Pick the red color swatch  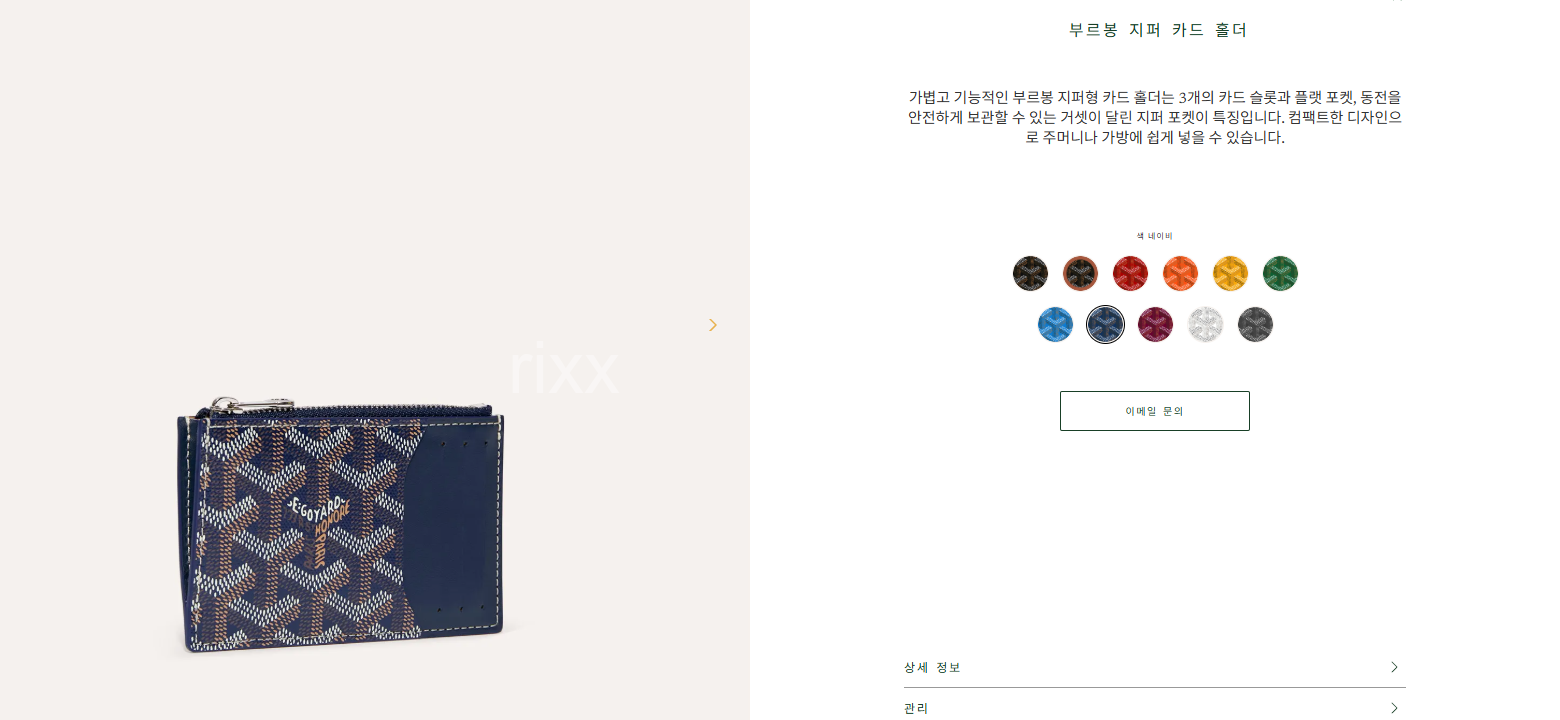point(1130,274)
